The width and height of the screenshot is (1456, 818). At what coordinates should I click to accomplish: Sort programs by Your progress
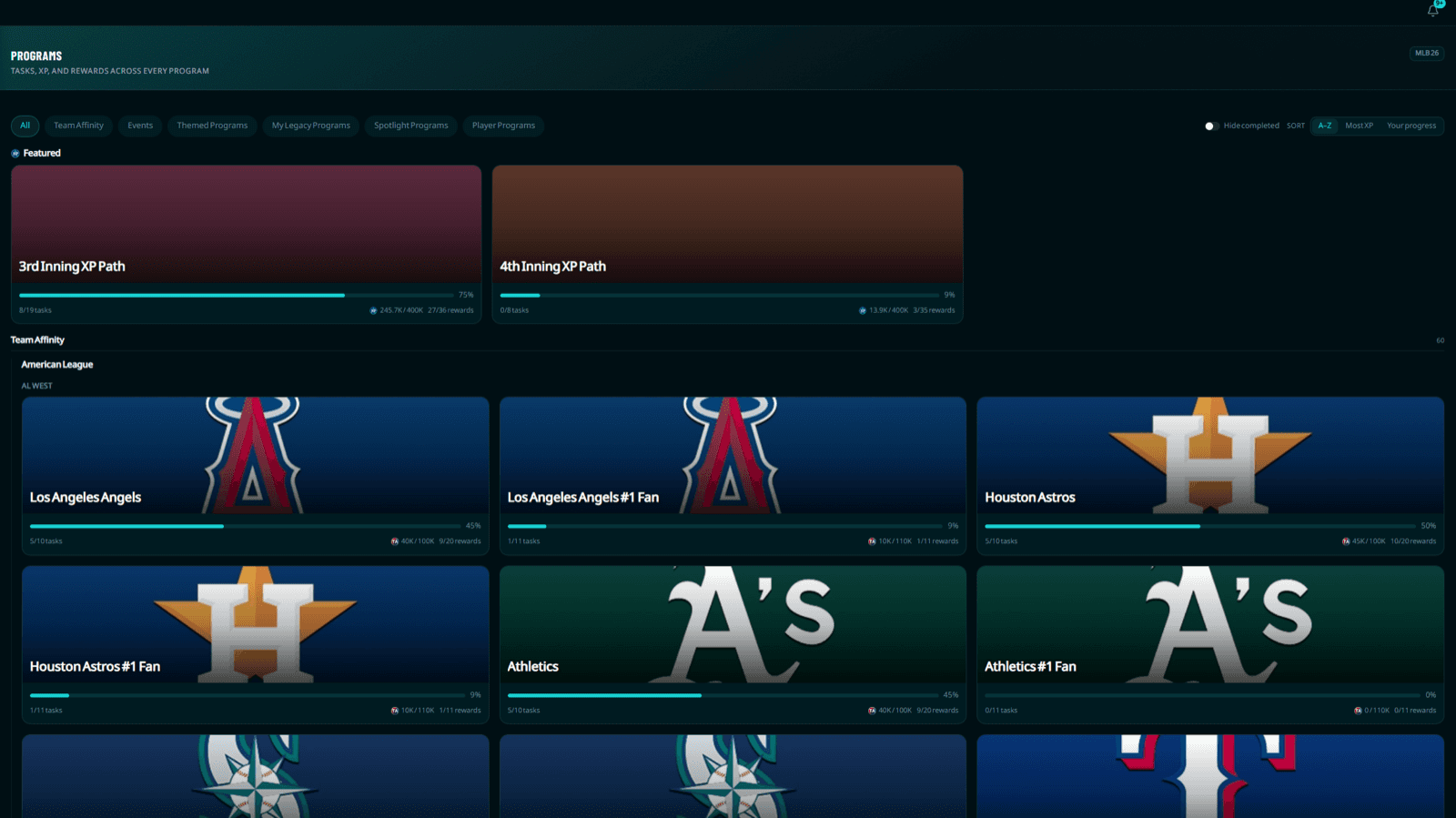click(x=1411, y=126)
